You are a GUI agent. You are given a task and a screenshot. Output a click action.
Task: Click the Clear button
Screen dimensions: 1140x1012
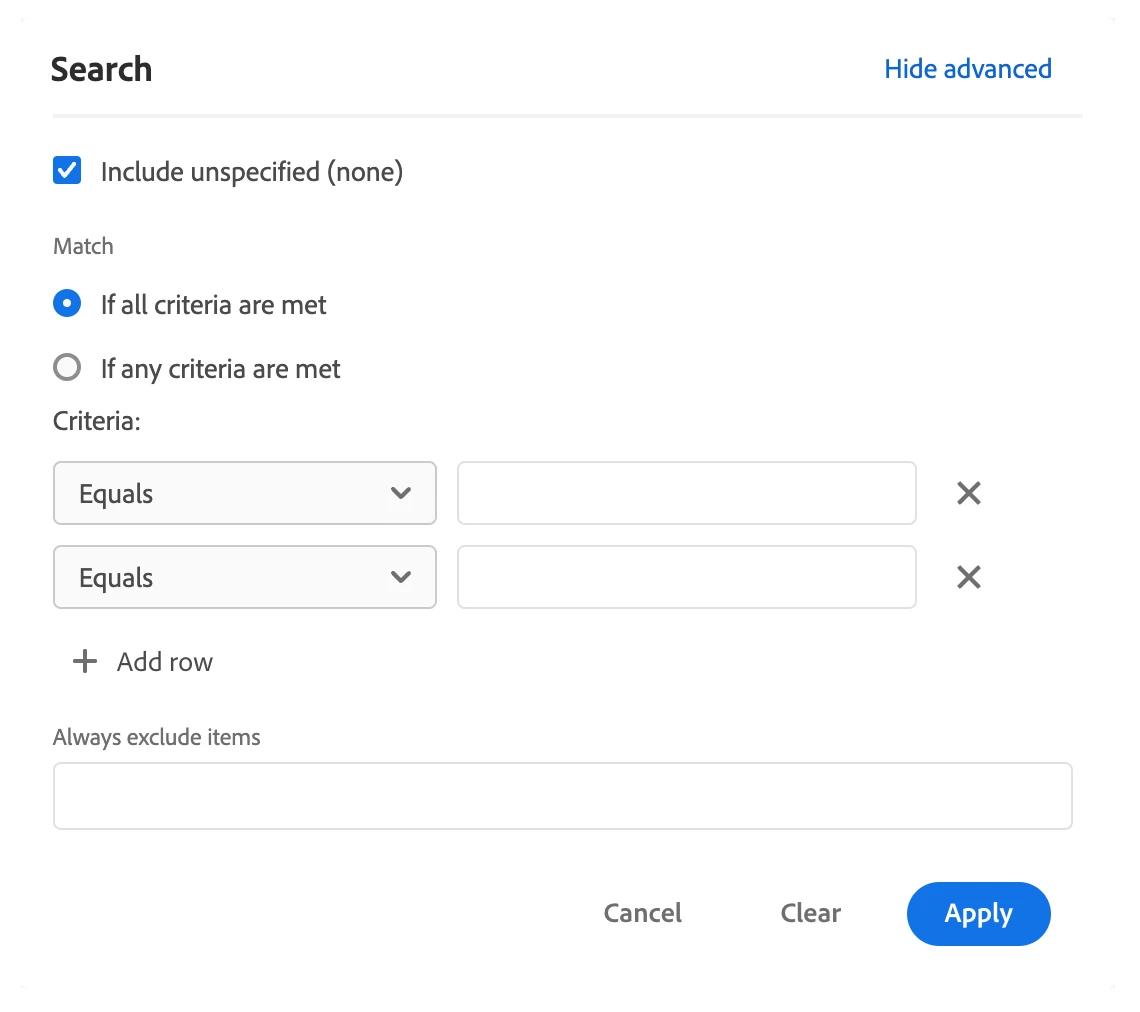(x=810, y=913)
